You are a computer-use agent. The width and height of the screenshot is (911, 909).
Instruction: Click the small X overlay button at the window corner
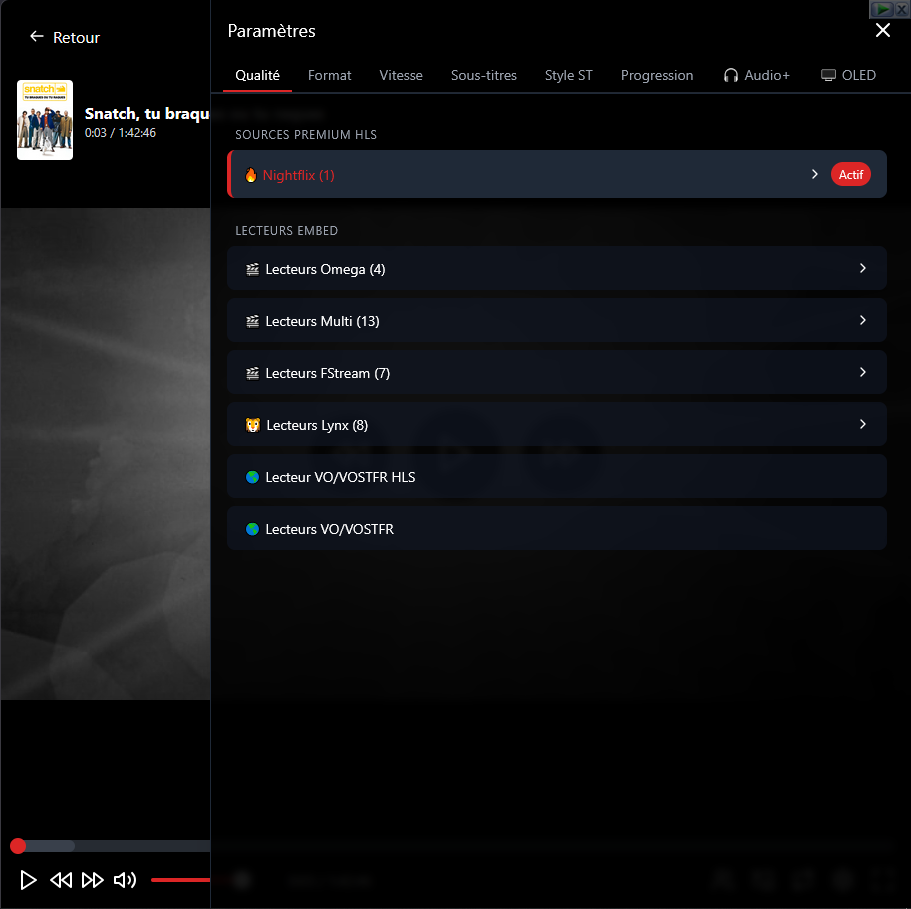[x=902, y=9]
